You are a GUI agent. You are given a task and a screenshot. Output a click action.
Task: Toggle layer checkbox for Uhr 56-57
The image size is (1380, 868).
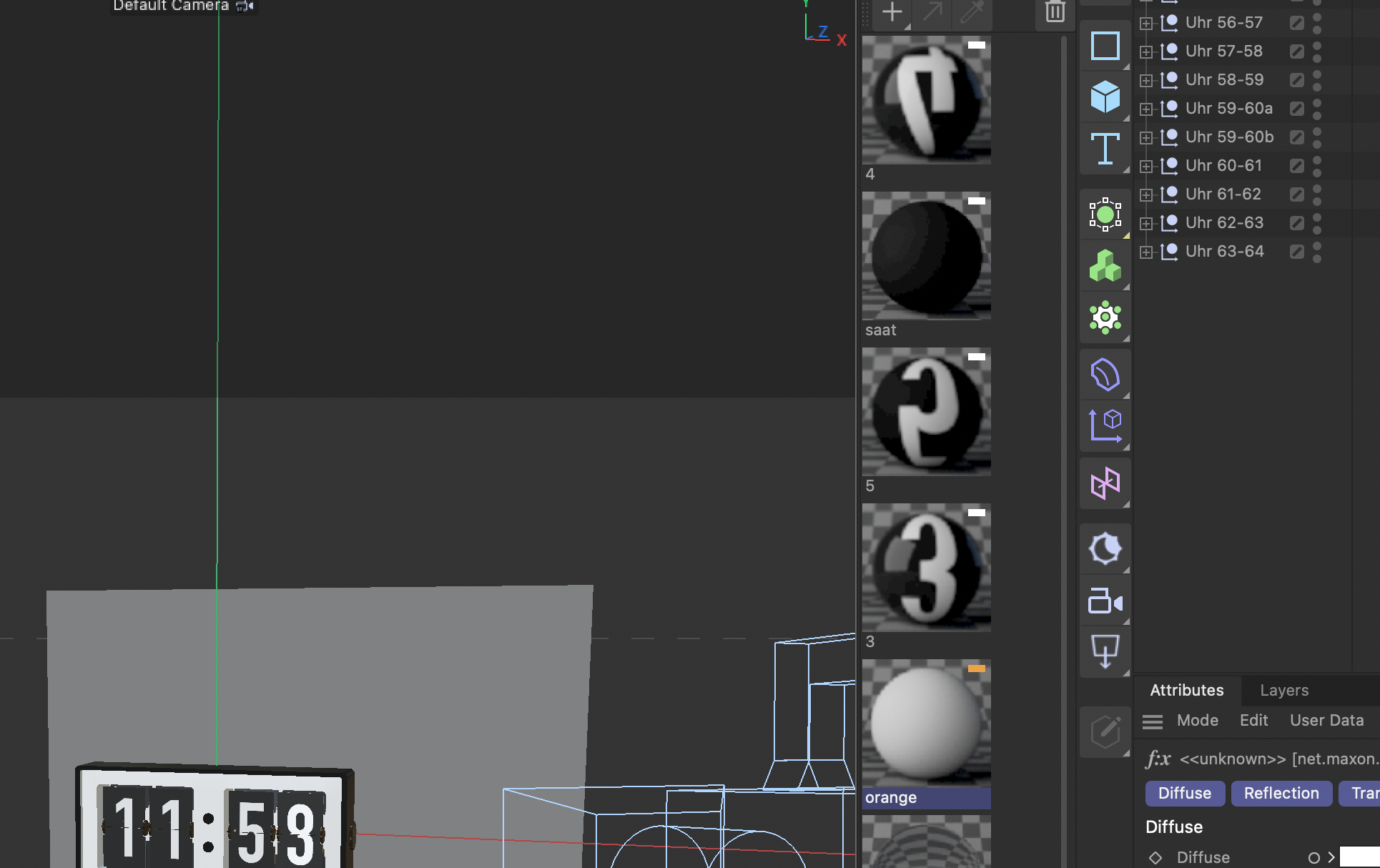pyautogui.click(x=1297, y=23)
